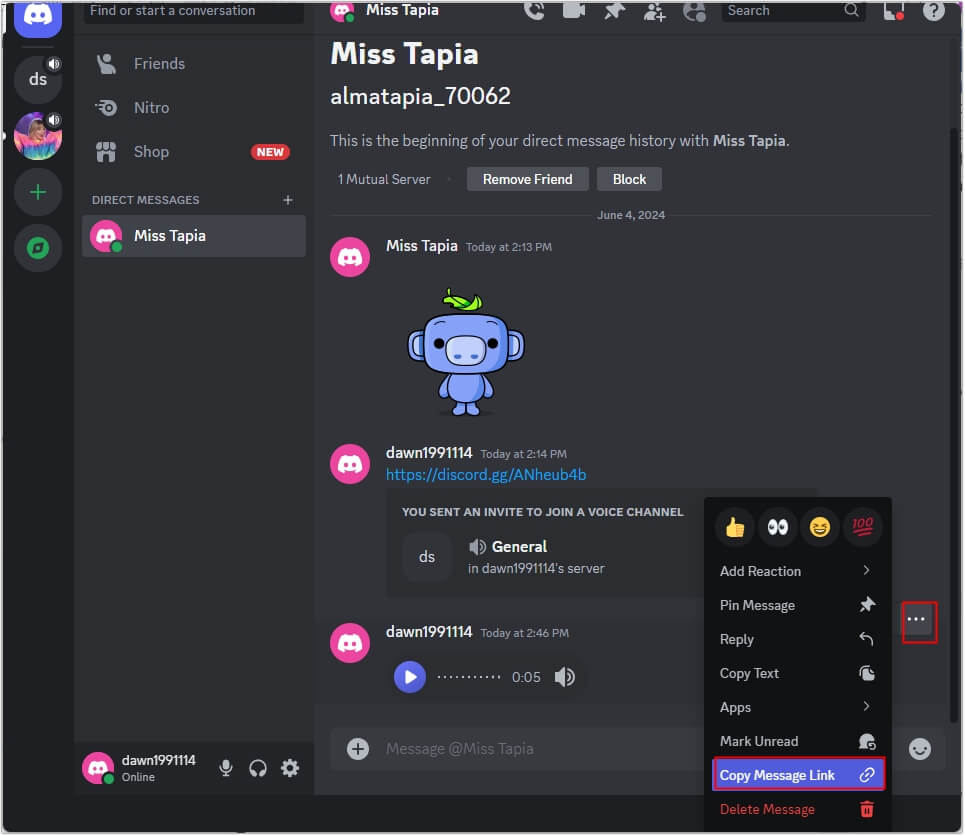Toggle your microphone mute
The height and width of the screenshot is (836, 965).
tap(226, 768)
